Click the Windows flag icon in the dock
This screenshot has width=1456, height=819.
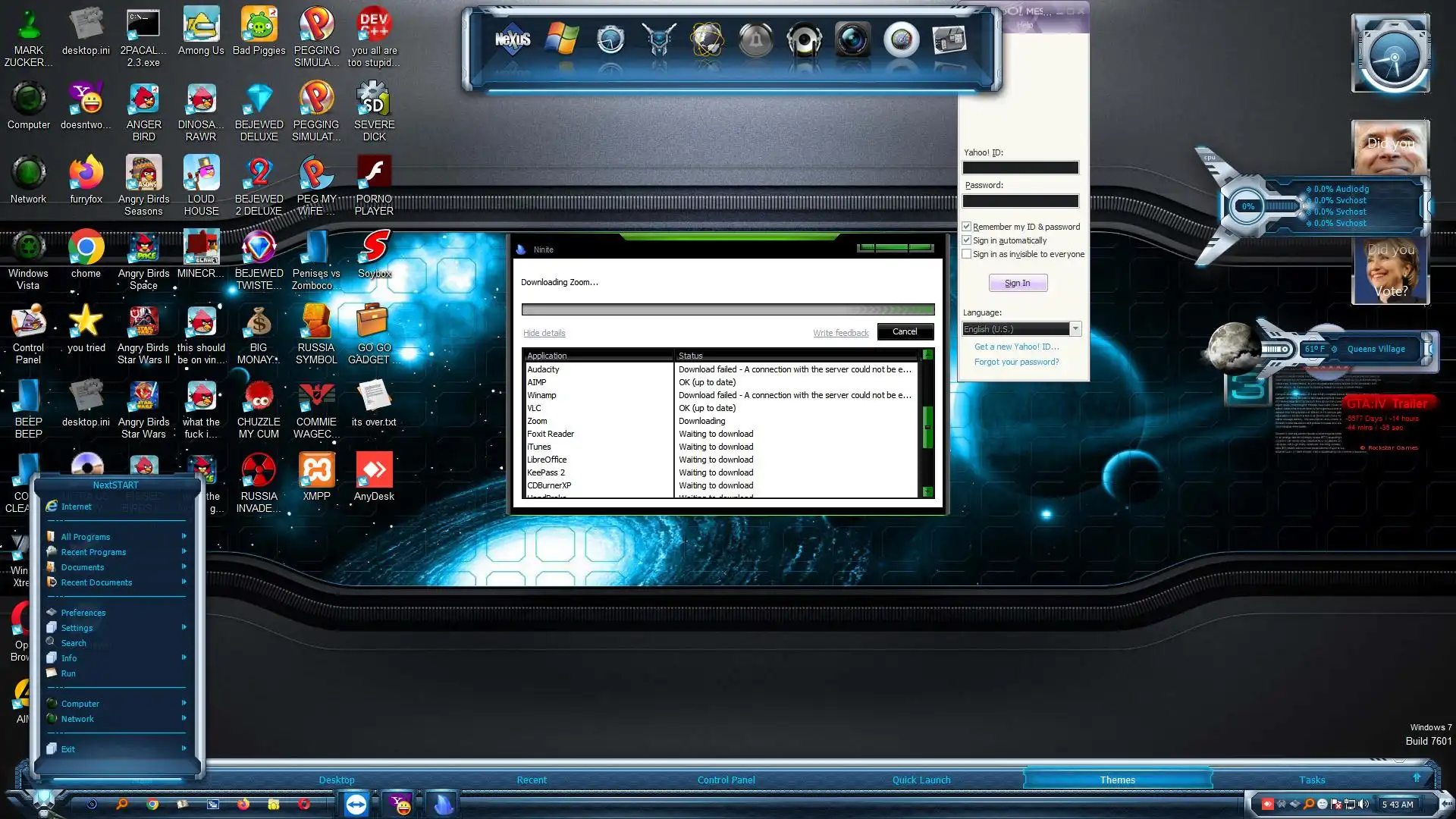click(562, 39)
